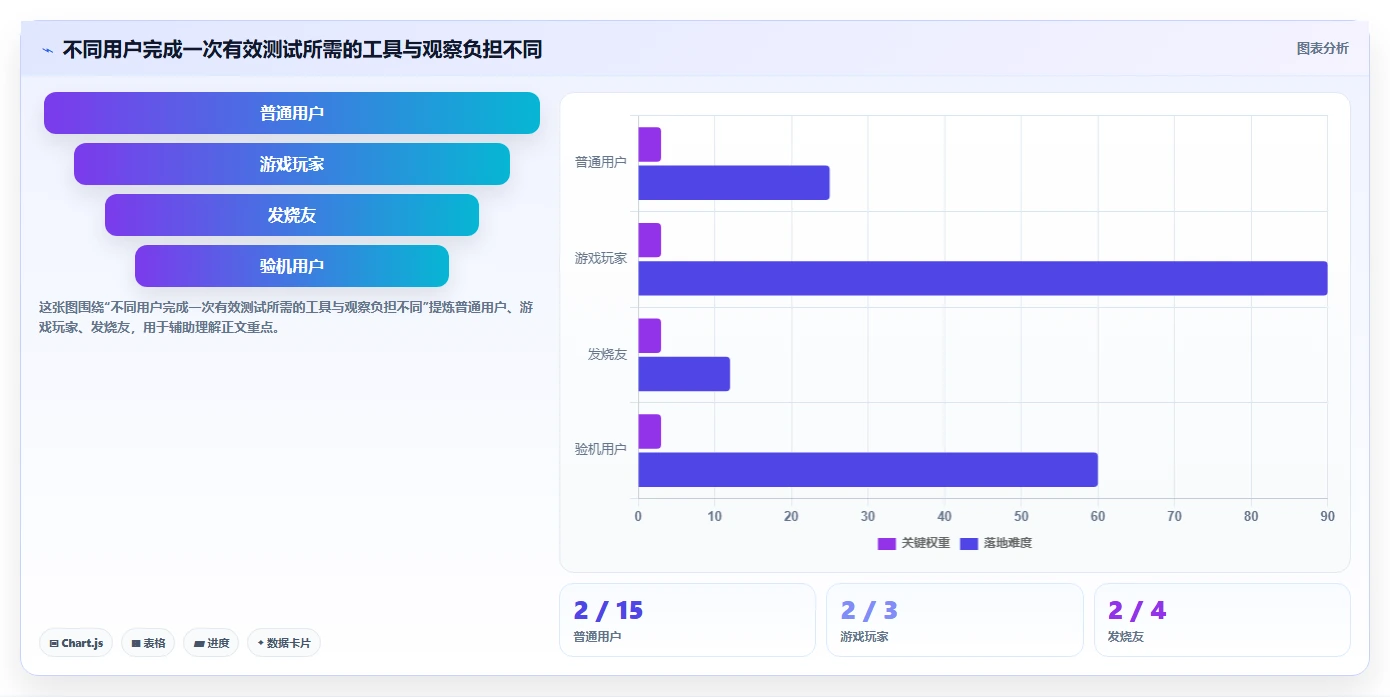Click the 发烧友 y-axis label
The height and width of the screenshot is (697, 1390).
point(607,354)
